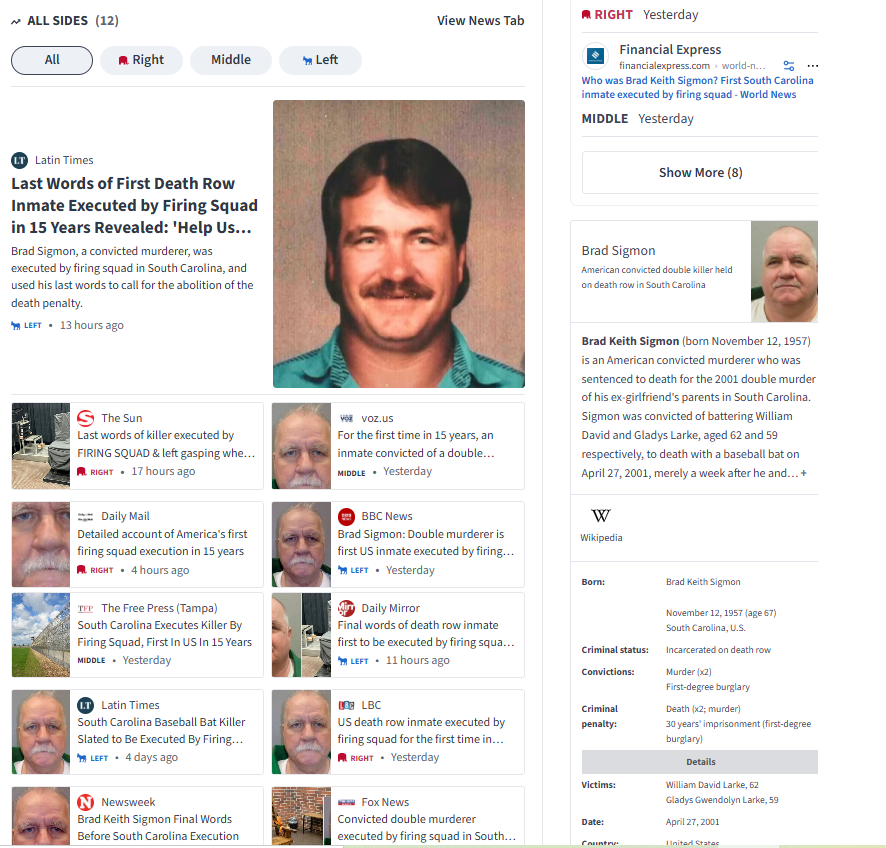Viewport: 886px width, 848px height.
Task: Click the Latin Times logo above the featured headline
Action: tap(20, 160)
